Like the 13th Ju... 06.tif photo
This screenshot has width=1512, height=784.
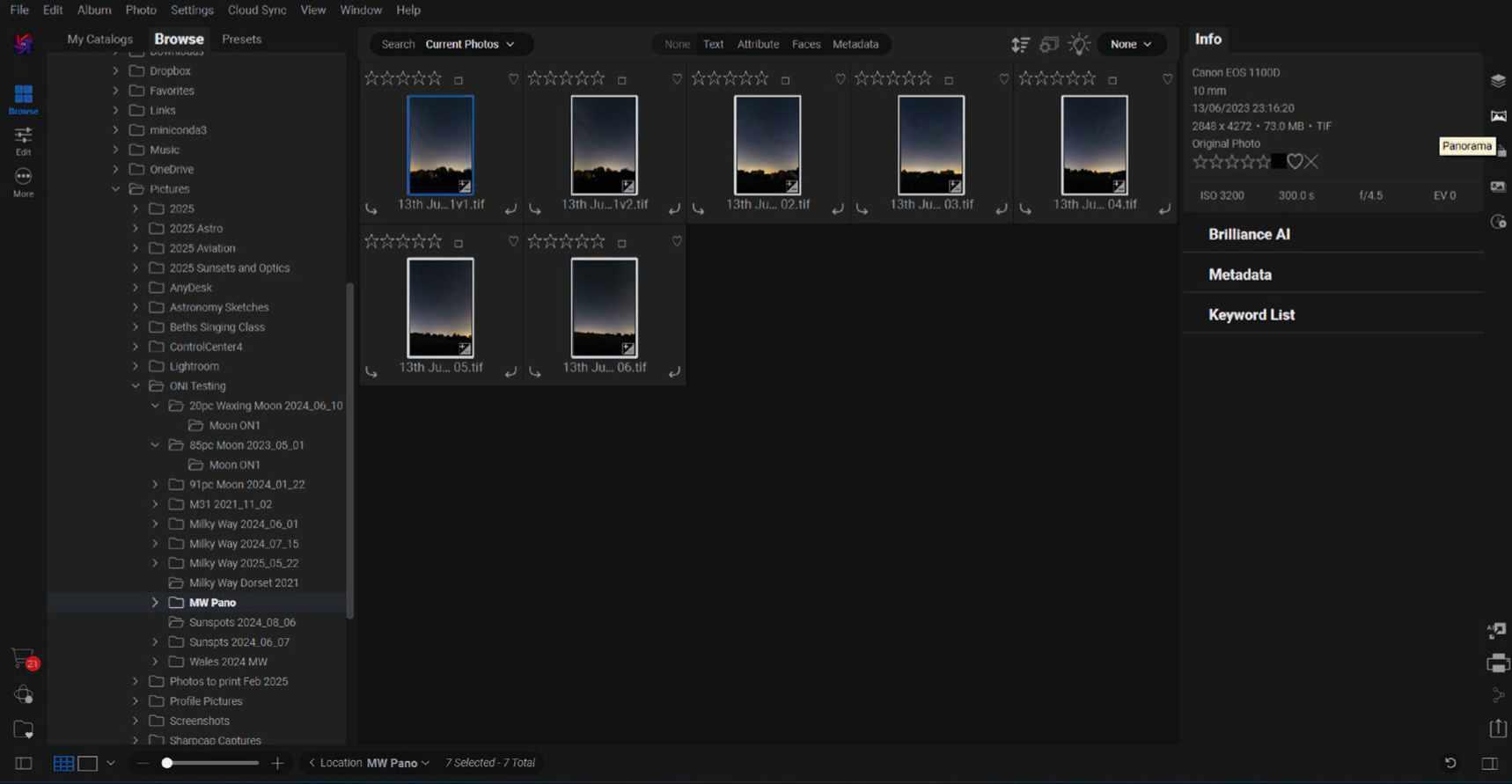pyautogui.click(x=677, y=242)
